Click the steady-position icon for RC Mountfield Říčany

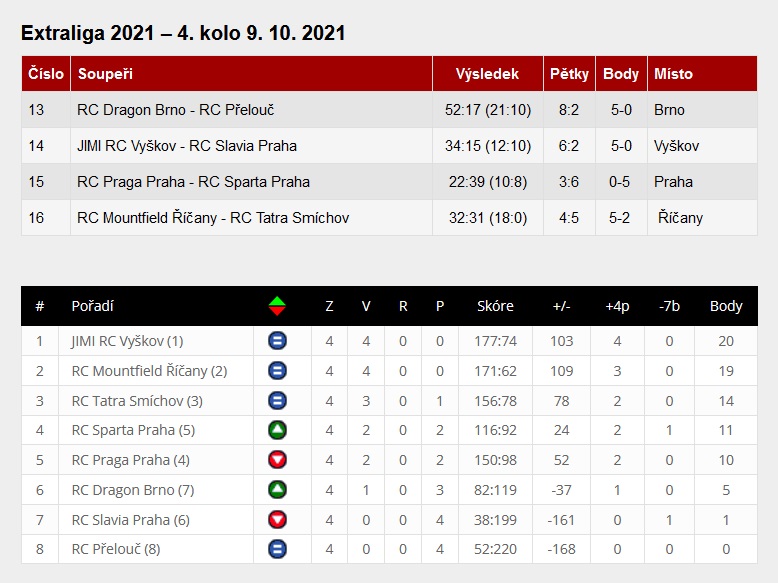pos(277,371)
